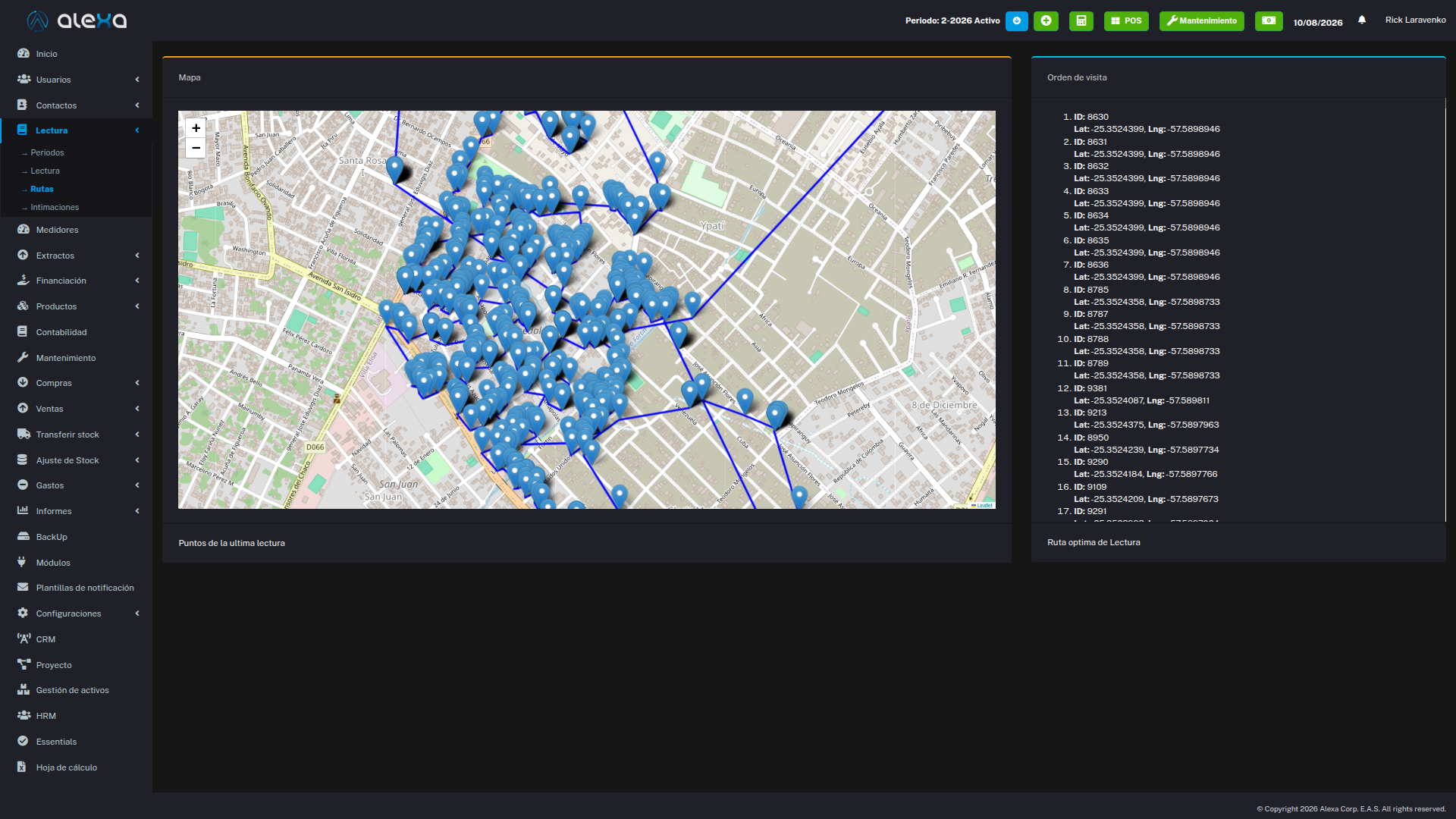
Task: Click the 10/08/2026 date in header
Action: 1318,23
